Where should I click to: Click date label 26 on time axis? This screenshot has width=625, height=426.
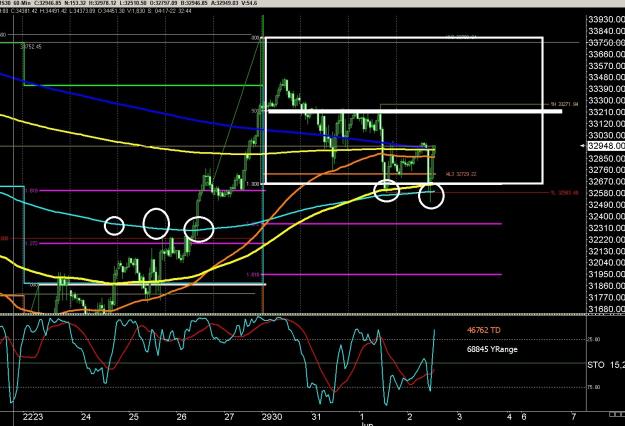pyautogui.click(x=181, y=417)
